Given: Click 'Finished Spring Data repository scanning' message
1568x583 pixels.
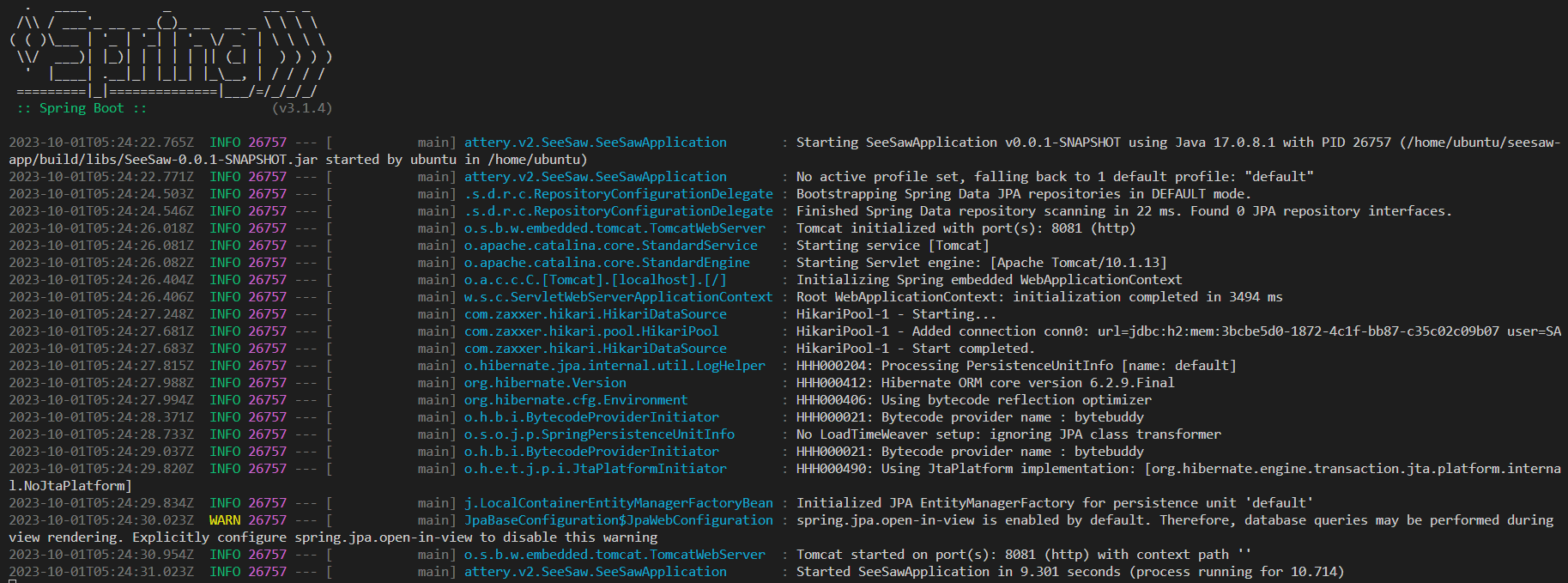Looking at the screenshot, I should pos(1124,211).
